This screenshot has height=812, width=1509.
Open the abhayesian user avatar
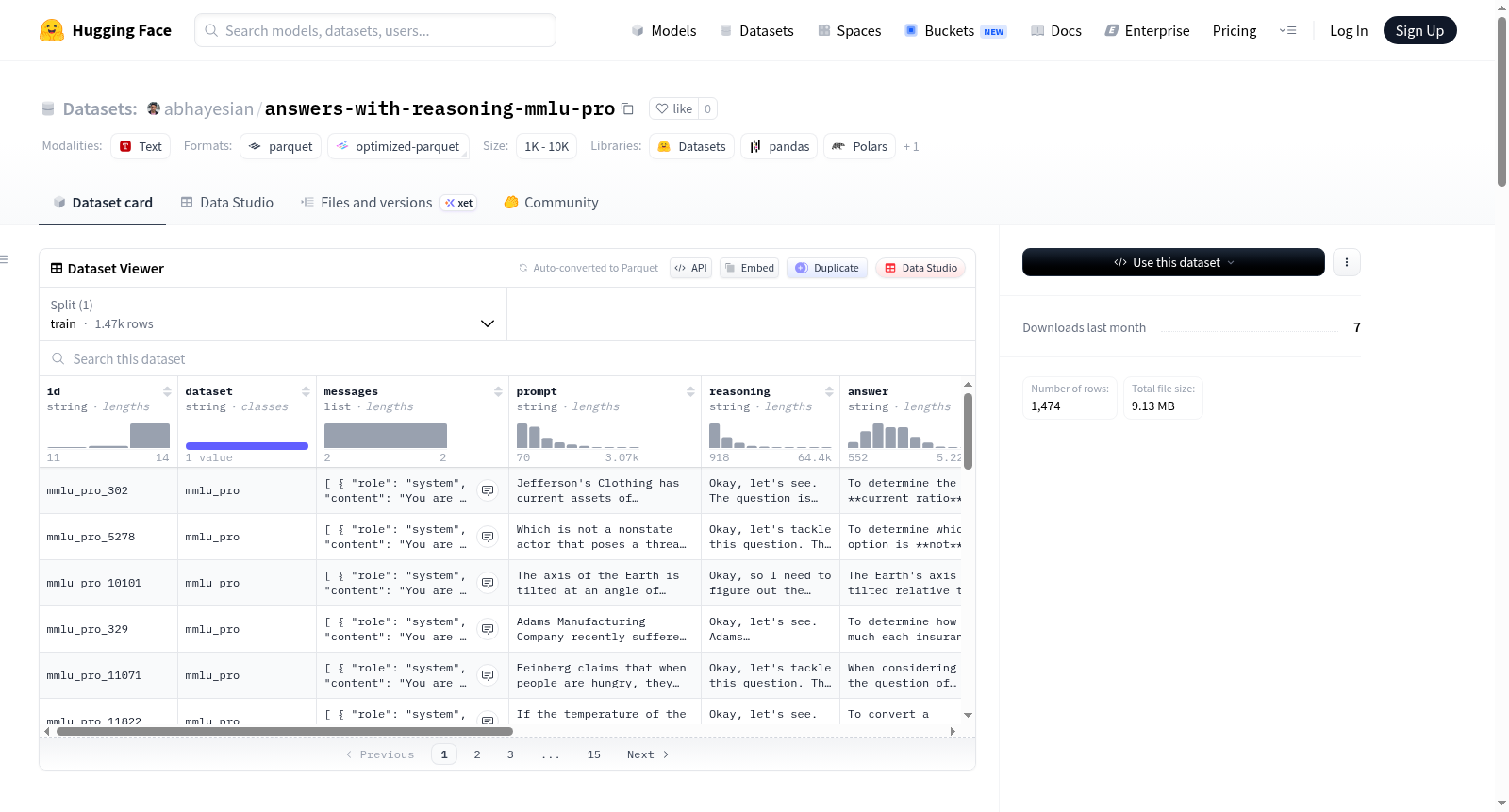[154, 108]
